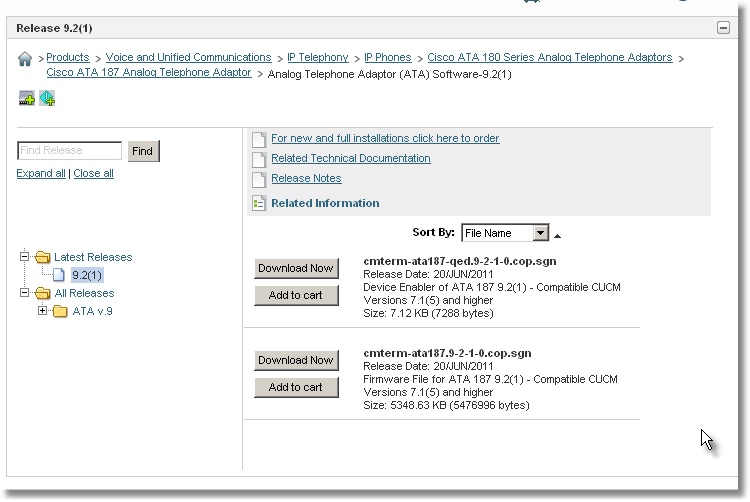Collapse the Release 9.2(1) panel
Screen dimensions: 750x502
(723, 28)
